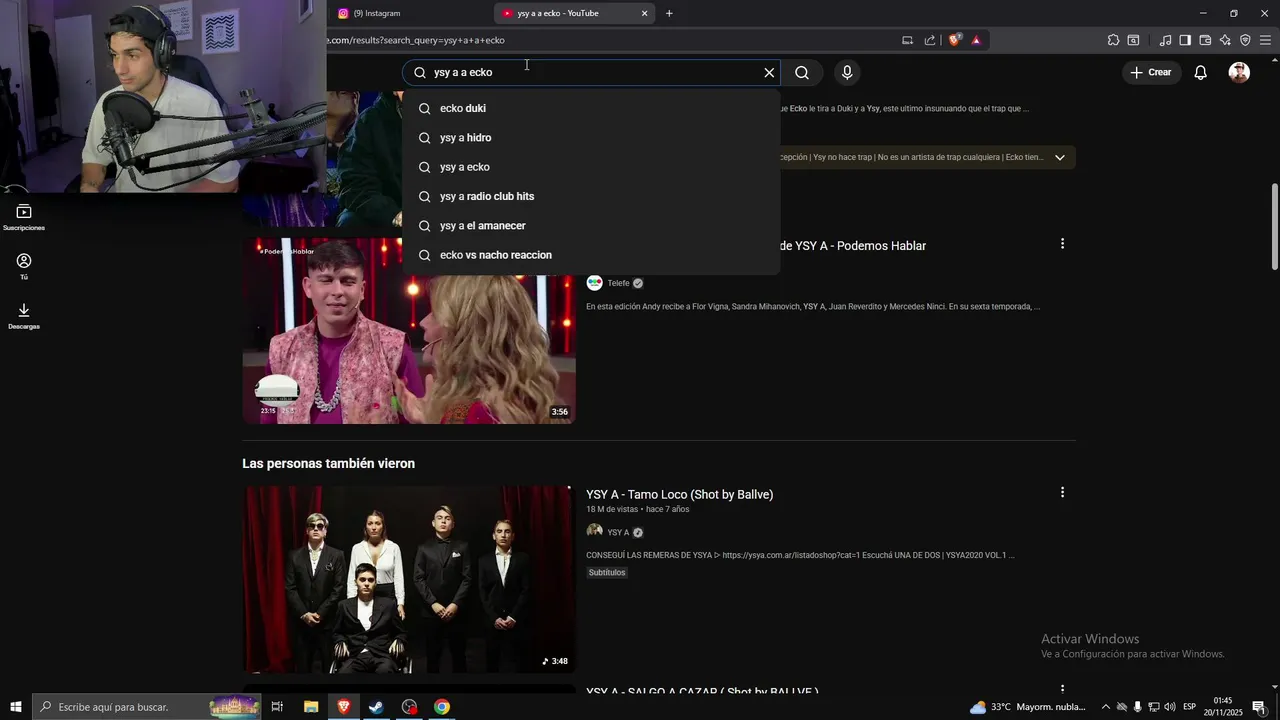Switch to the Instagram browser tab

[x=410, y=13]
